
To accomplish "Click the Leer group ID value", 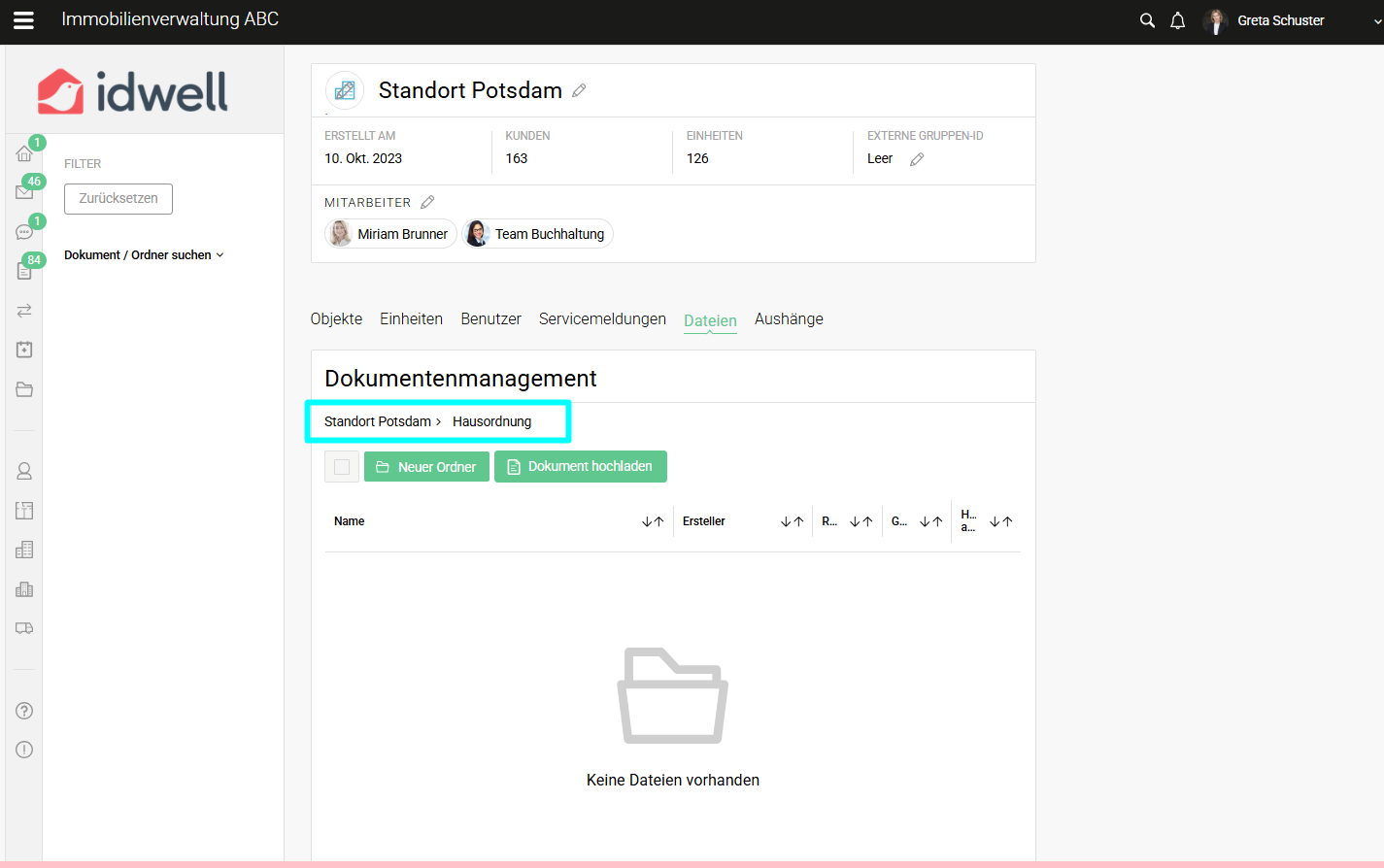I will point(880,158).
